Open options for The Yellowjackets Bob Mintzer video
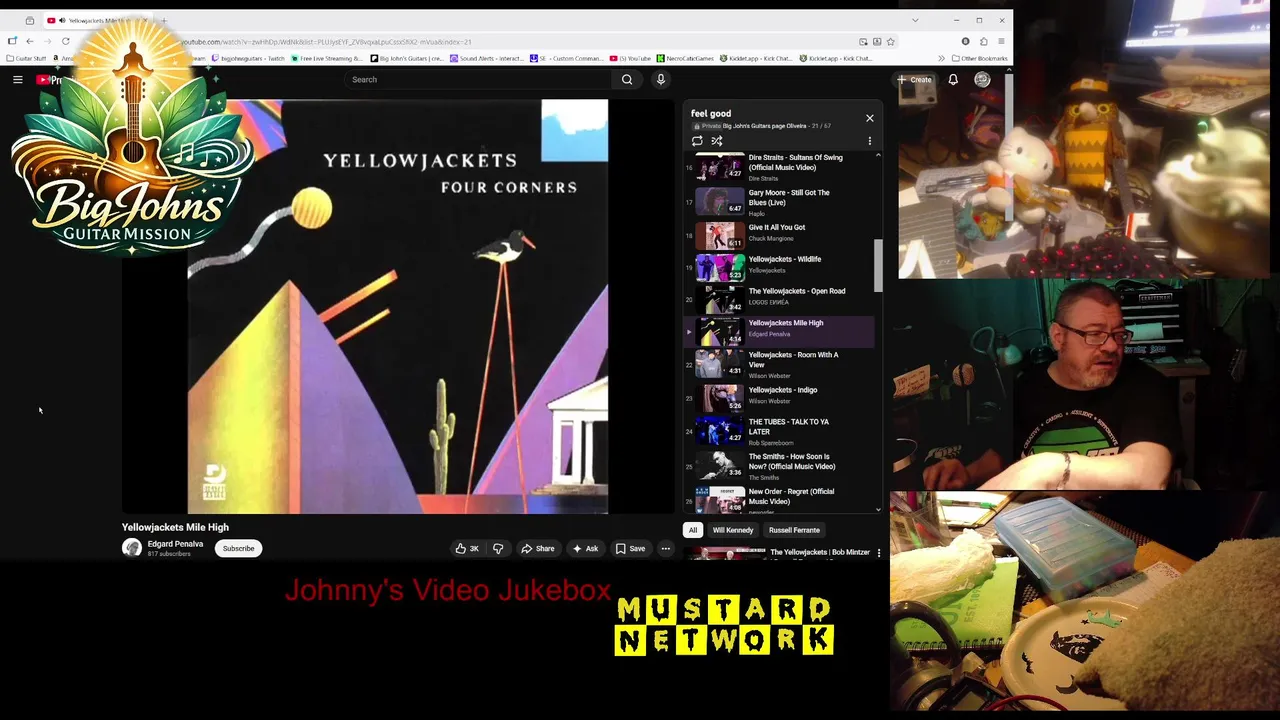This screenshot has height=720, width=1280. coord(879,552)
